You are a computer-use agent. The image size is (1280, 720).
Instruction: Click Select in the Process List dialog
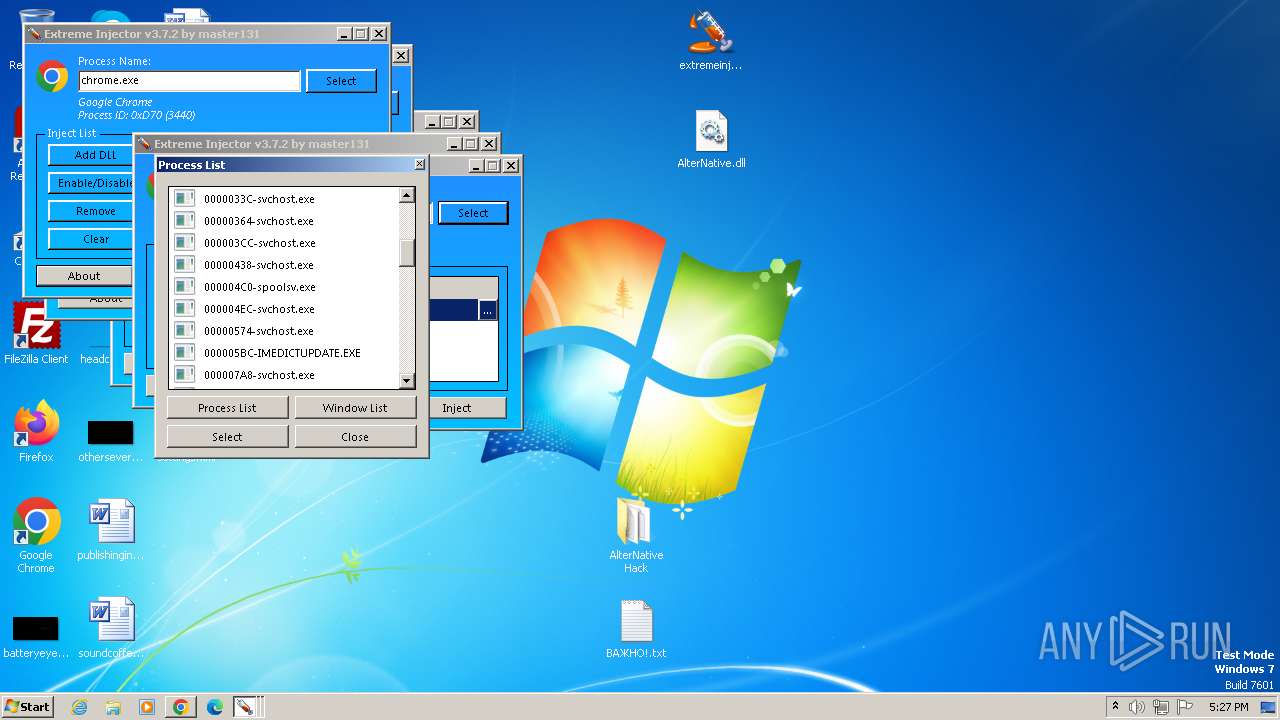coord(227,437)
